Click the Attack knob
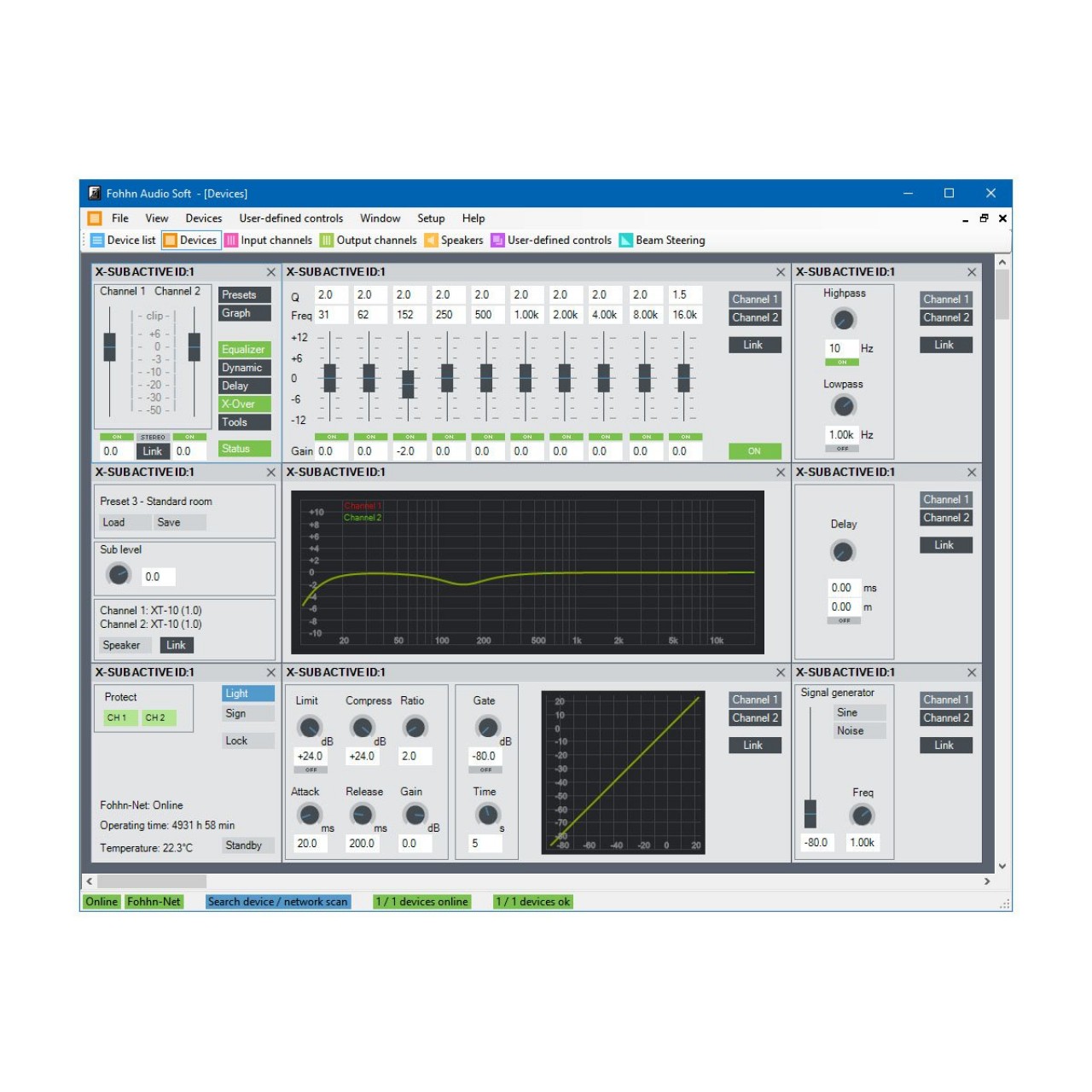 coord(309,815)
